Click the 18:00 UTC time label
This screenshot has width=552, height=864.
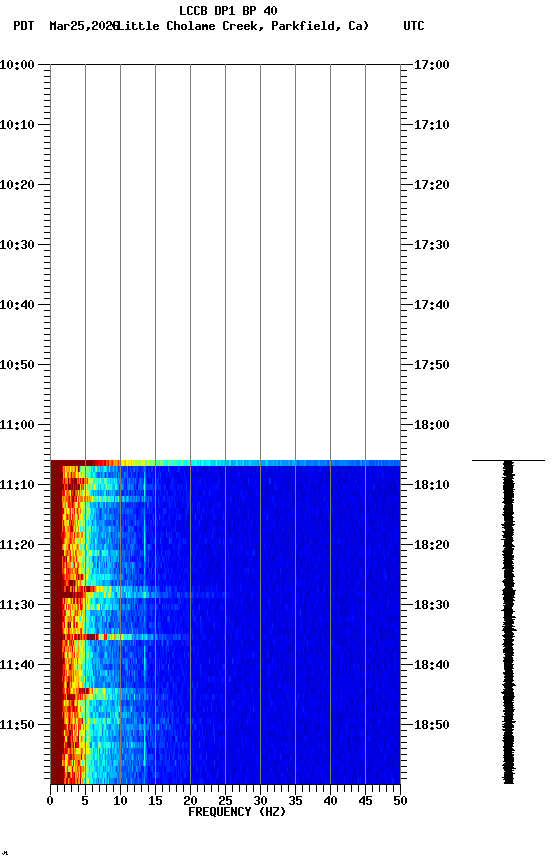(x=432, y=425)
